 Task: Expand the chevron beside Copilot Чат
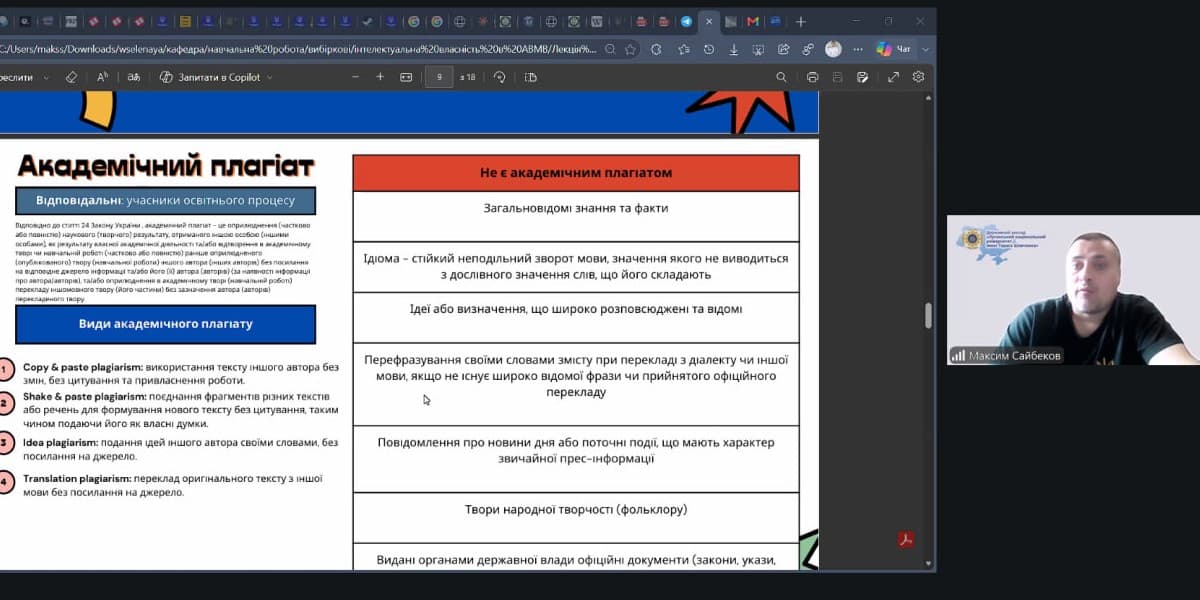click(925, 48)
